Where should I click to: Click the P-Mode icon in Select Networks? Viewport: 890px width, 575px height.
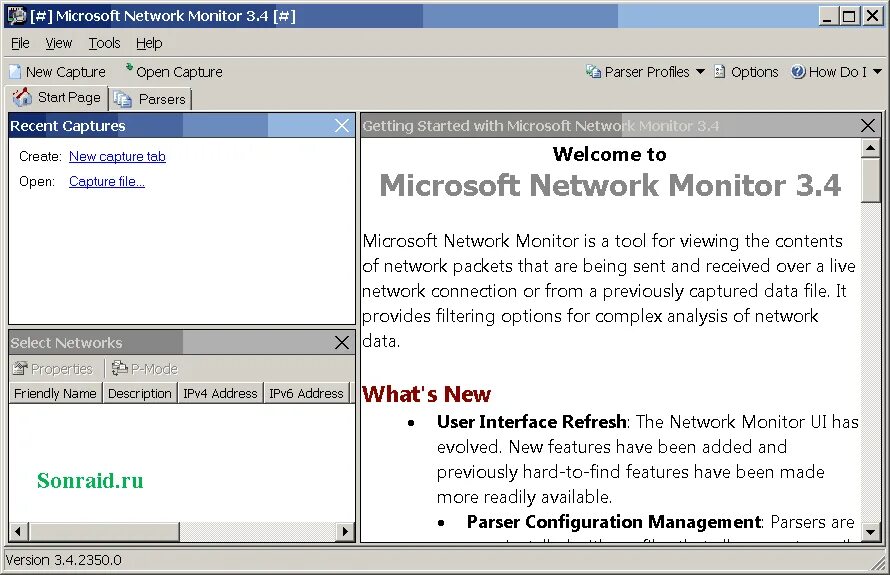tap(119, 368)
